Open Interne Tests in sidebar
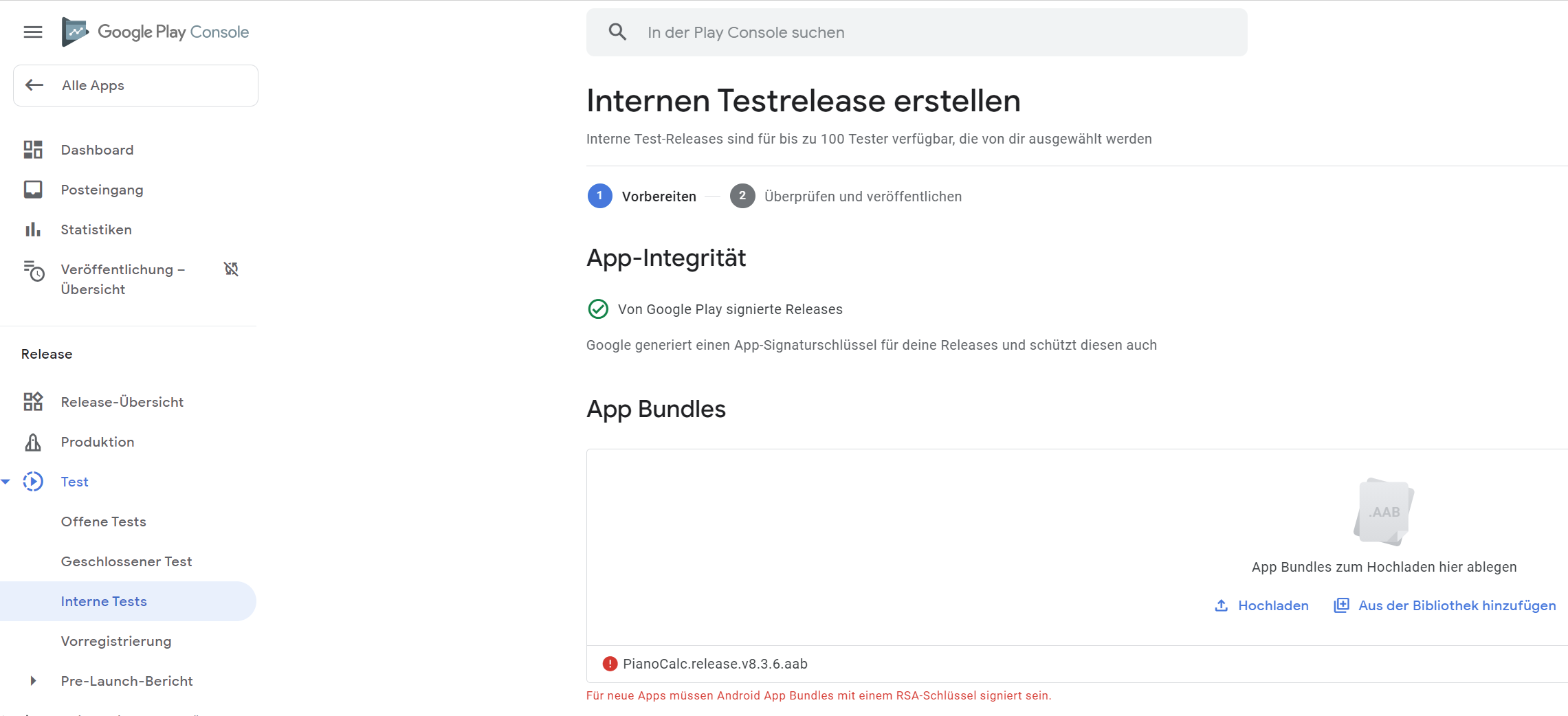 click(104, 601)
